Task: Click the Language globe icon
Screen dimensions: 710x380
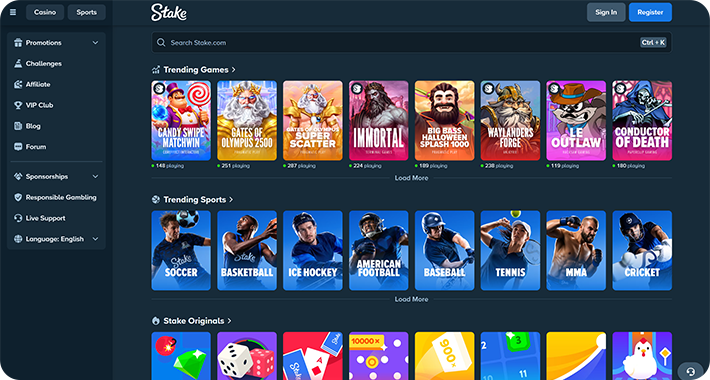Action: pos(18,239)
